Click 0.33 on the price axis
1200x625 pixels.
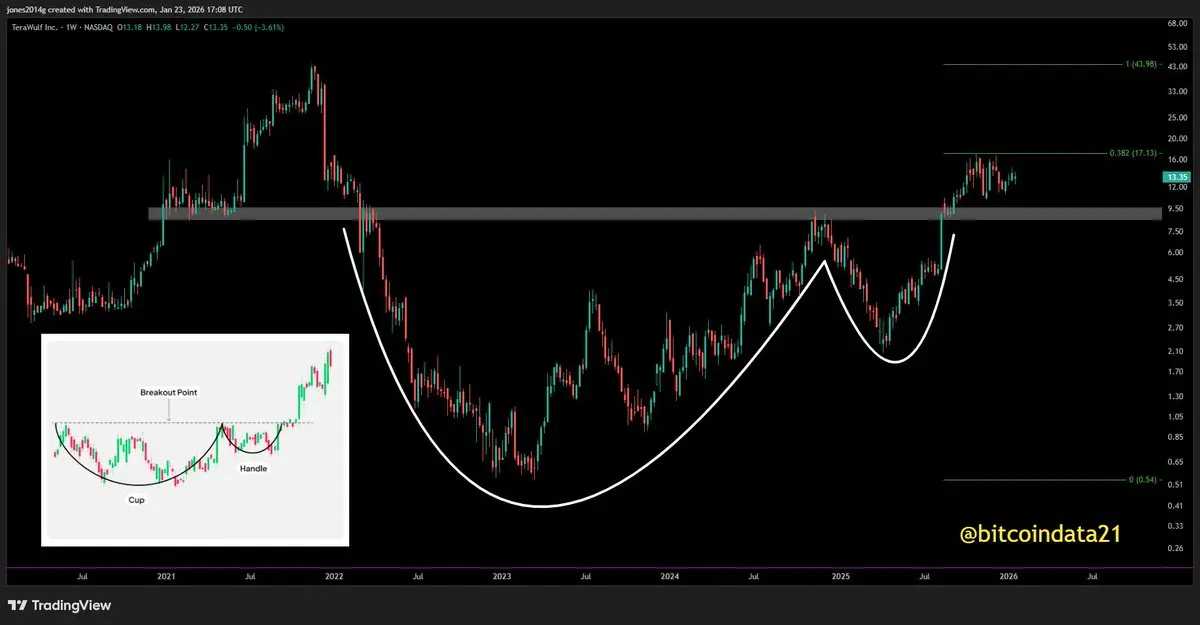click(1176, 526)
